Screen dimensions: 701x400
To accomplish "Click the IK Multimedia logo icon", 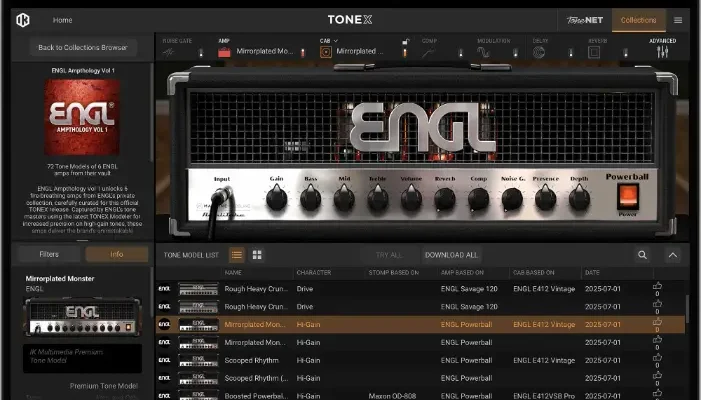I will point(23,20).
